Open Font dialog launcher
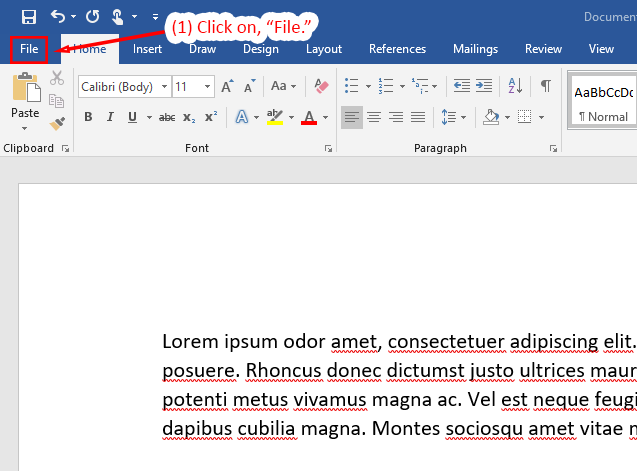This screenshot has height=471, width=637. pos(328,149)
